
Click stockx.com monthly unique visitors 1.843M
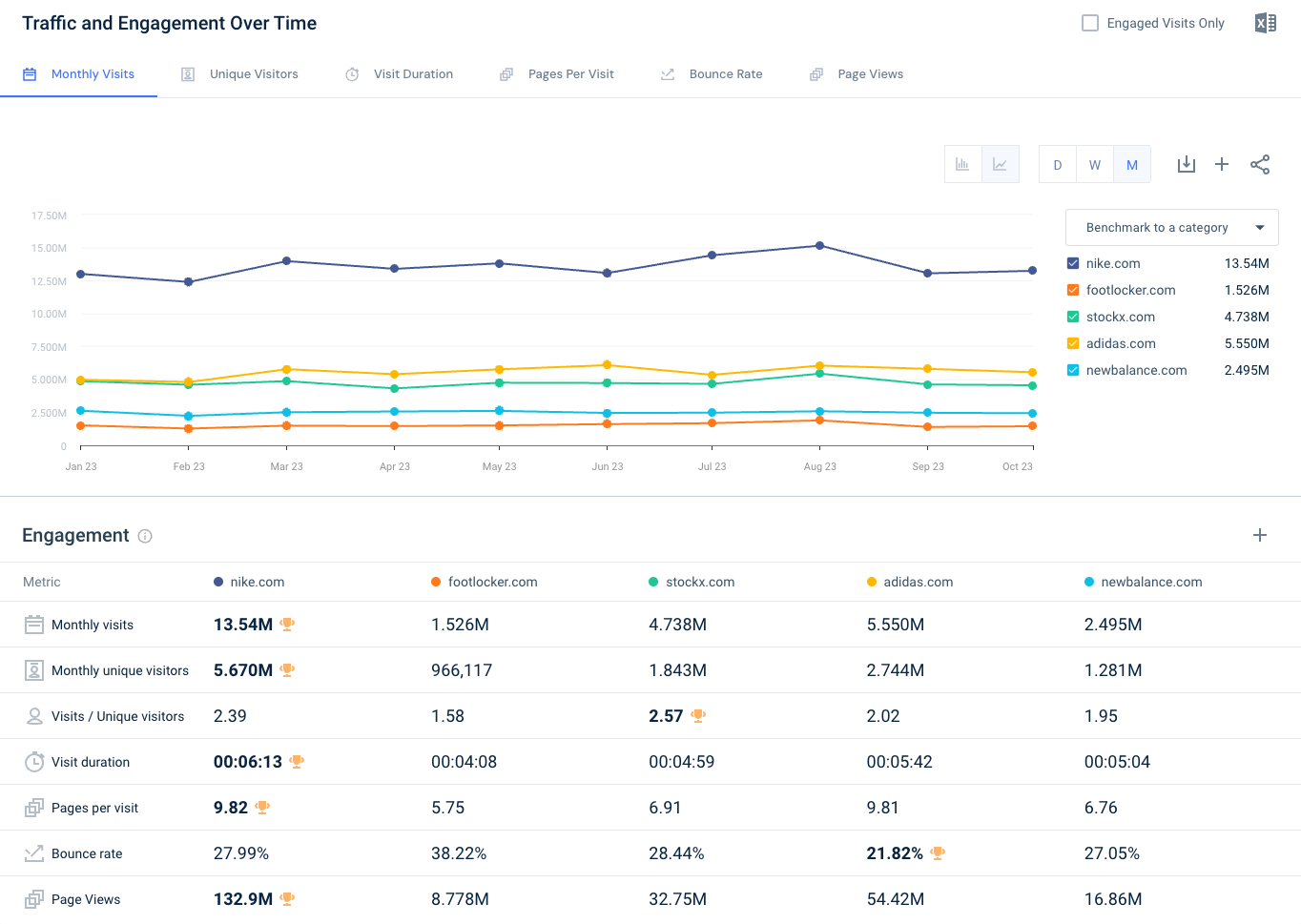pos(677,670)
